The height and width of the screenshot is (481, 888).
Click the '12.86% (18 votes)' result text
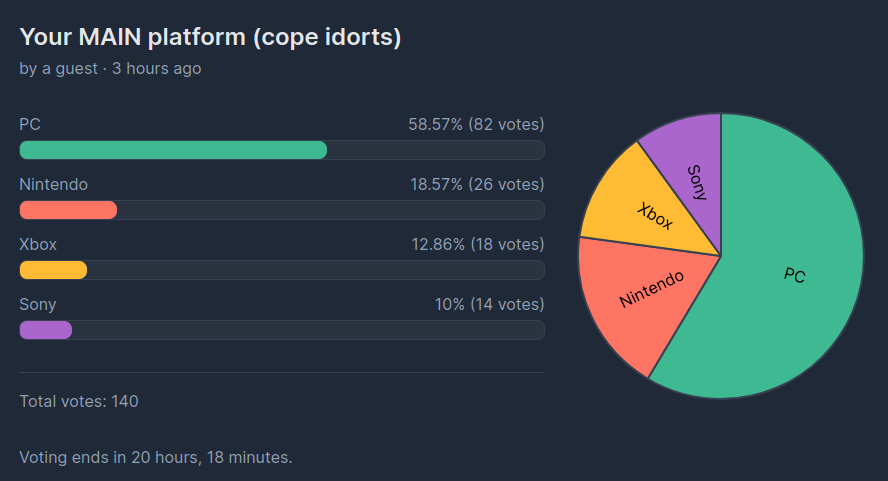tap(477, 244)
